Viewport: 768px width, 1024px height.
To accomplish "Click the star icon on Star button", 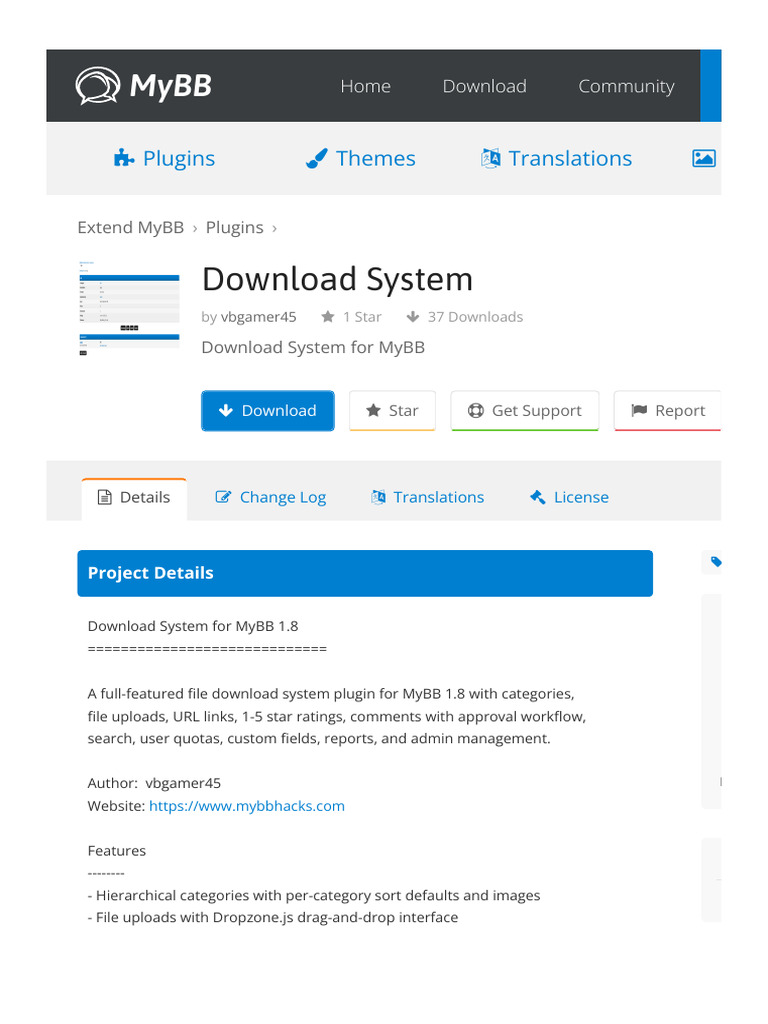I will click(x=373, y=410).
